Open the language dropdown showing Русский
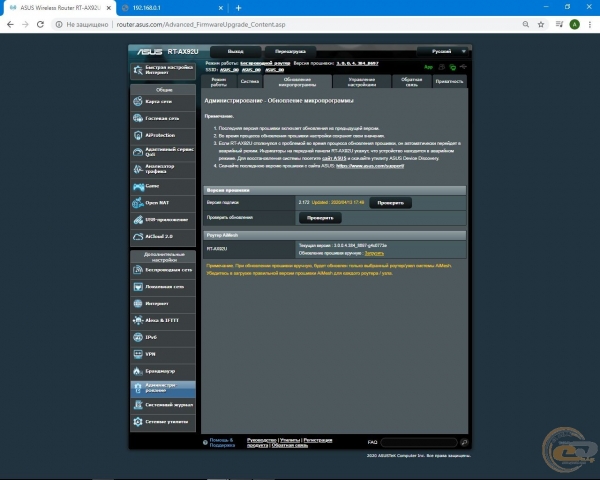 (443, 51)
